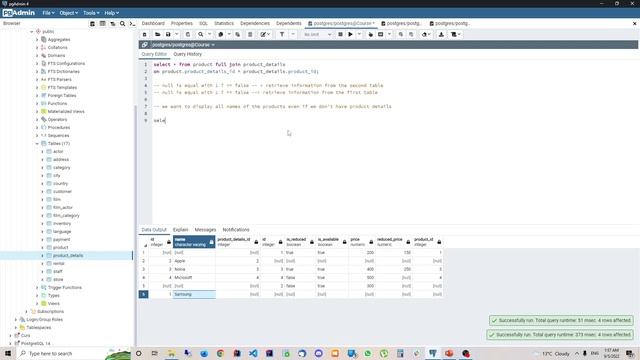
Task: Open the Clear eraser dropdown
Action: 426,35
